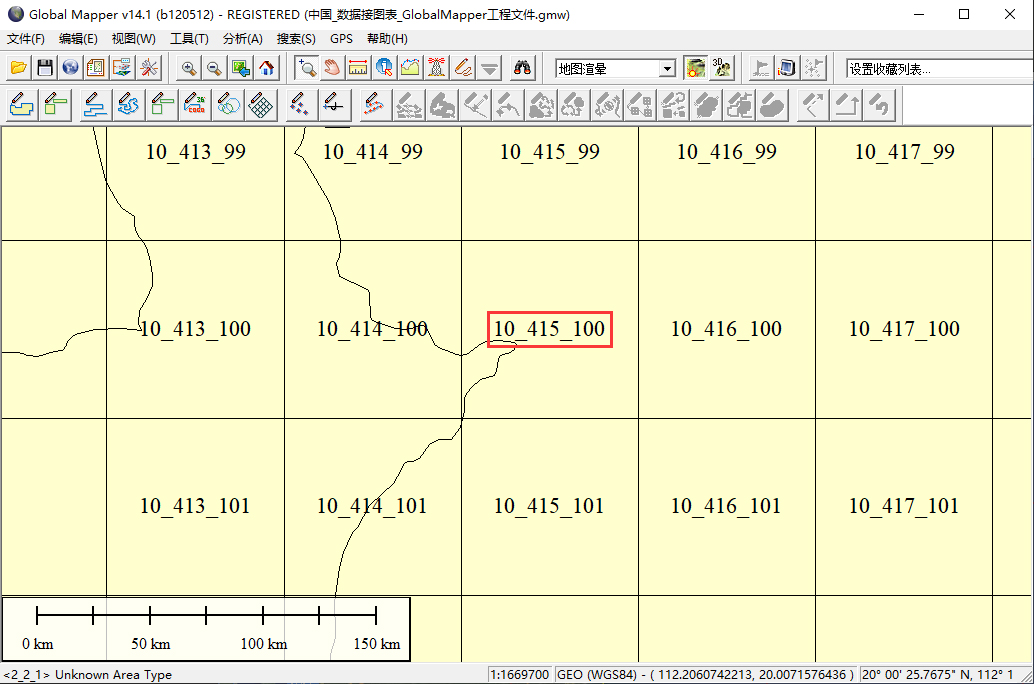
Task: Open the 文件(F) menu
Action: (x=25, y=39)
